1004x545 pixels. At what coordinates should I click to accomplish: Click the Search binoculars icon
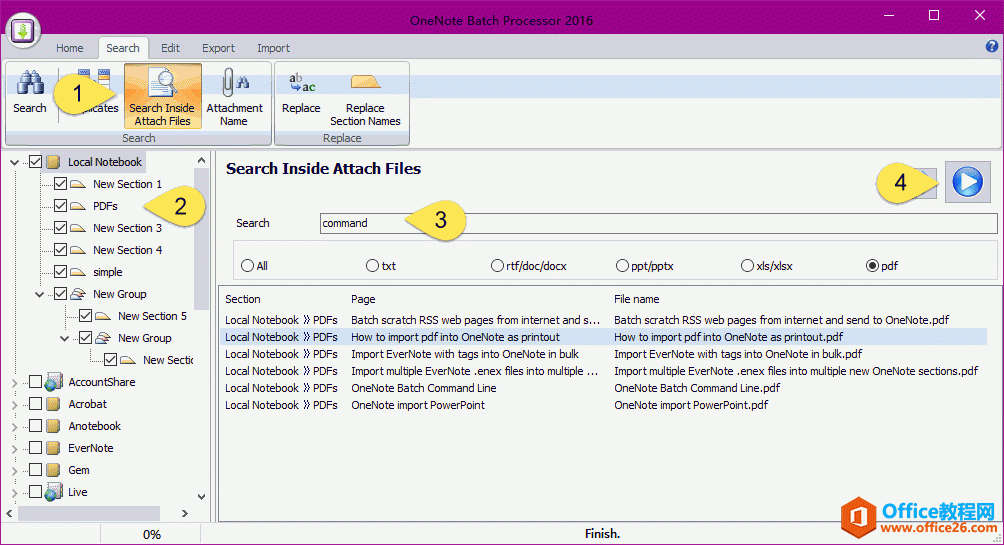pyautogui.click(x=29, y=83)
